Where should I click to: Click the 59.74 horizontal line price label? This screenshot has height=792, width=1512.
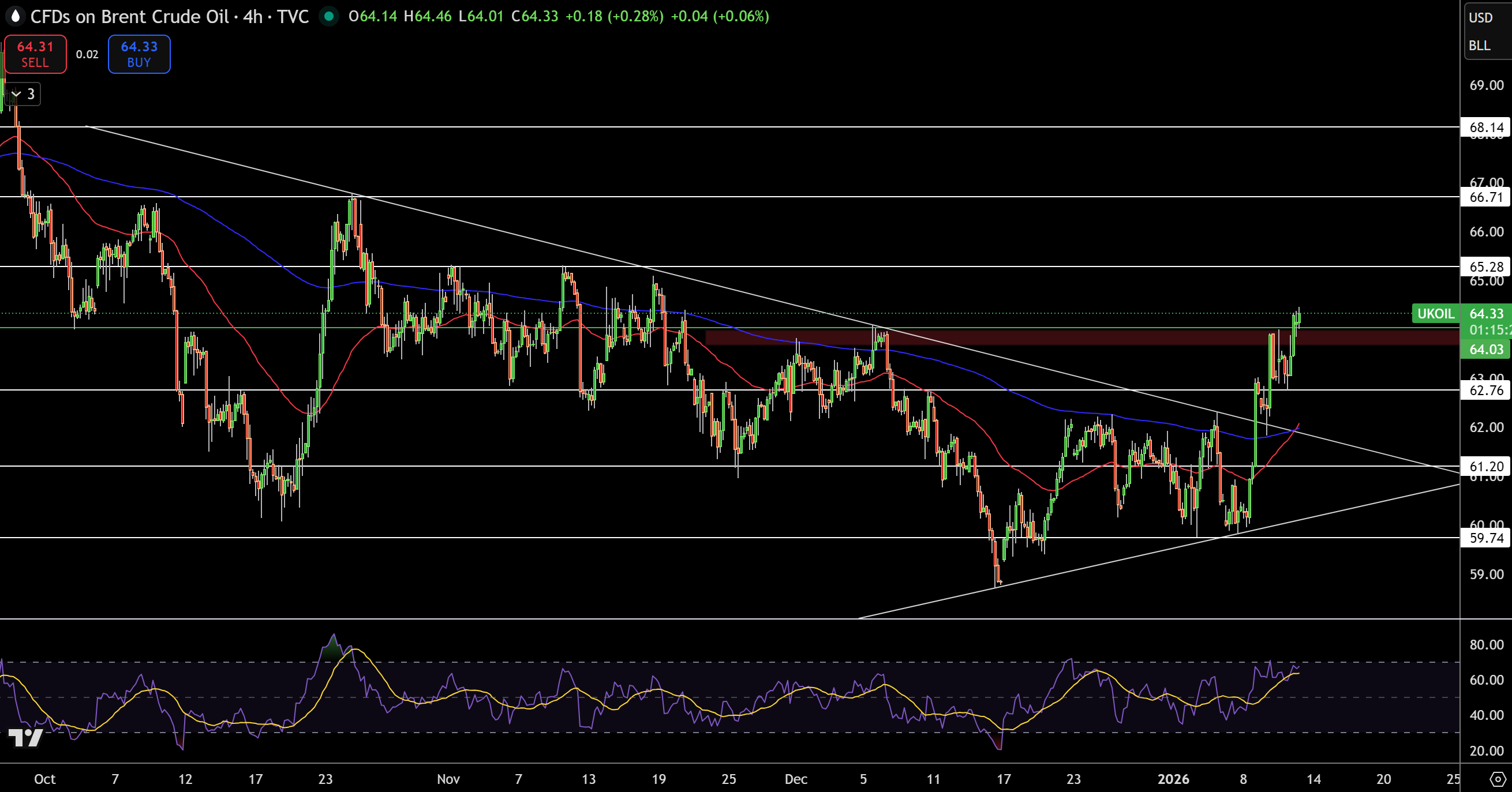(1485, 538)
